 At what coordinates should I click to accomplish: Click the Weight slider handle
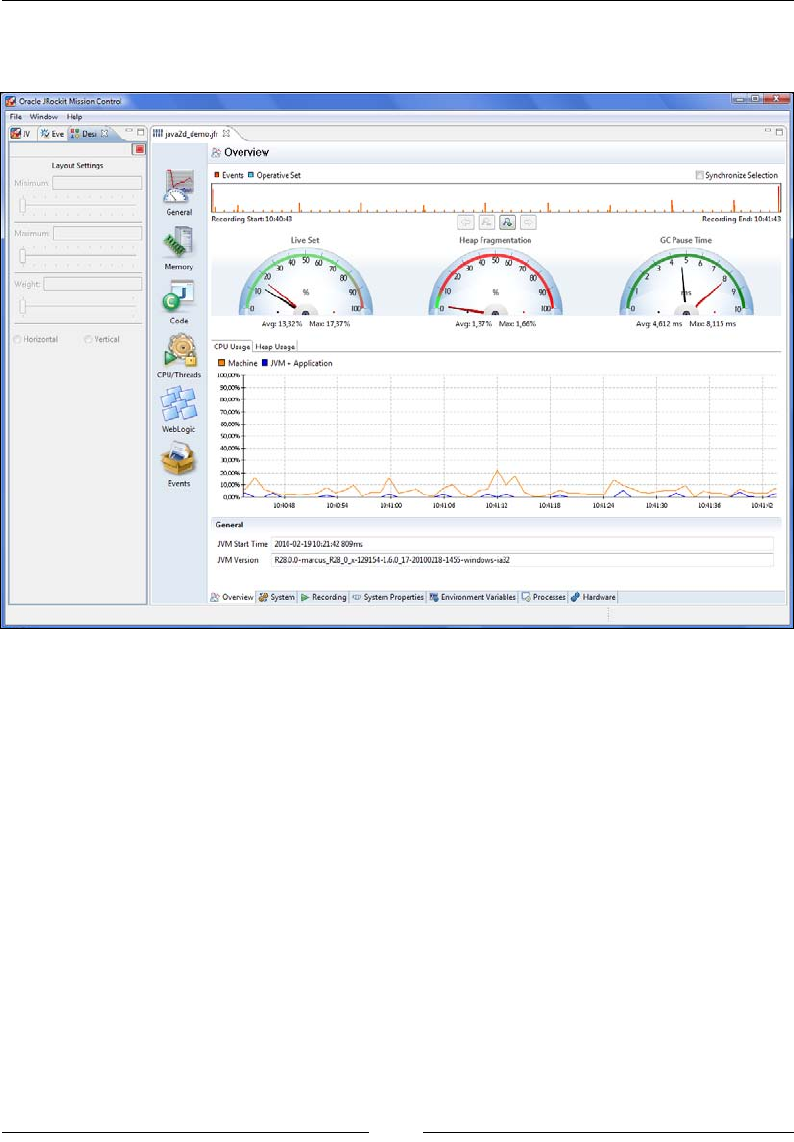(x=23, y=307)
